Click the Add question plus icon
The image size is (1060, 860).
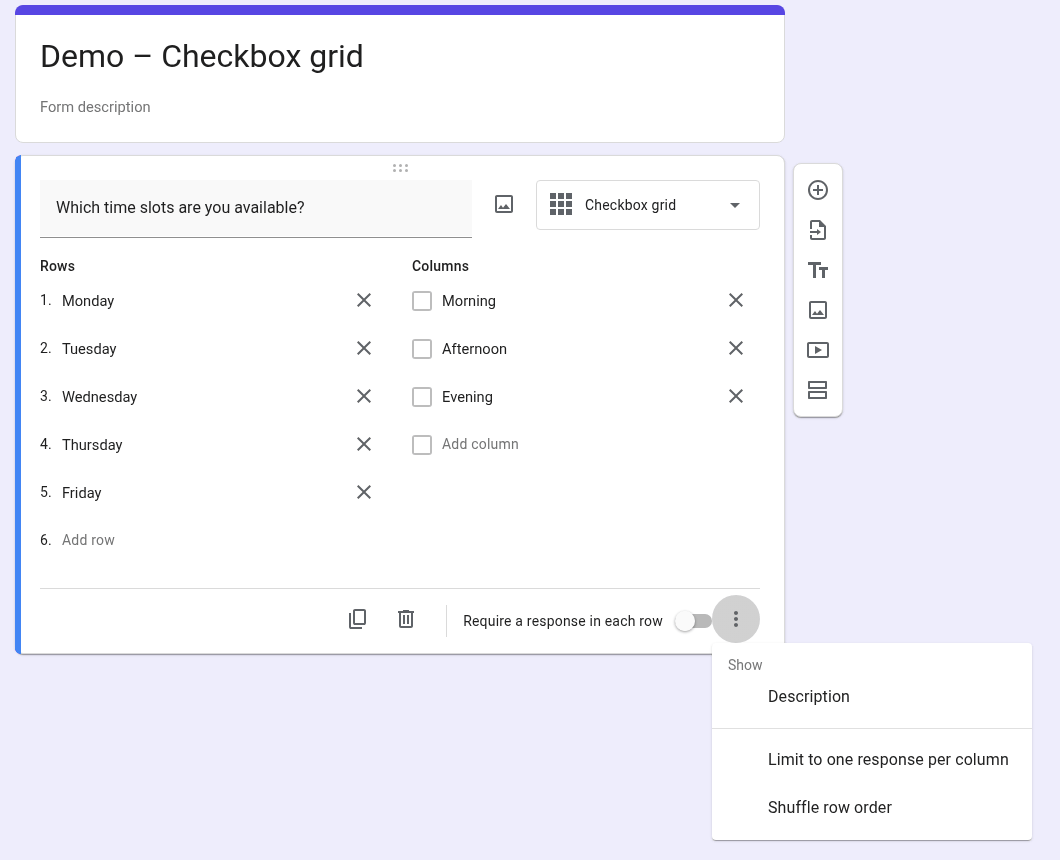point(817,190)
